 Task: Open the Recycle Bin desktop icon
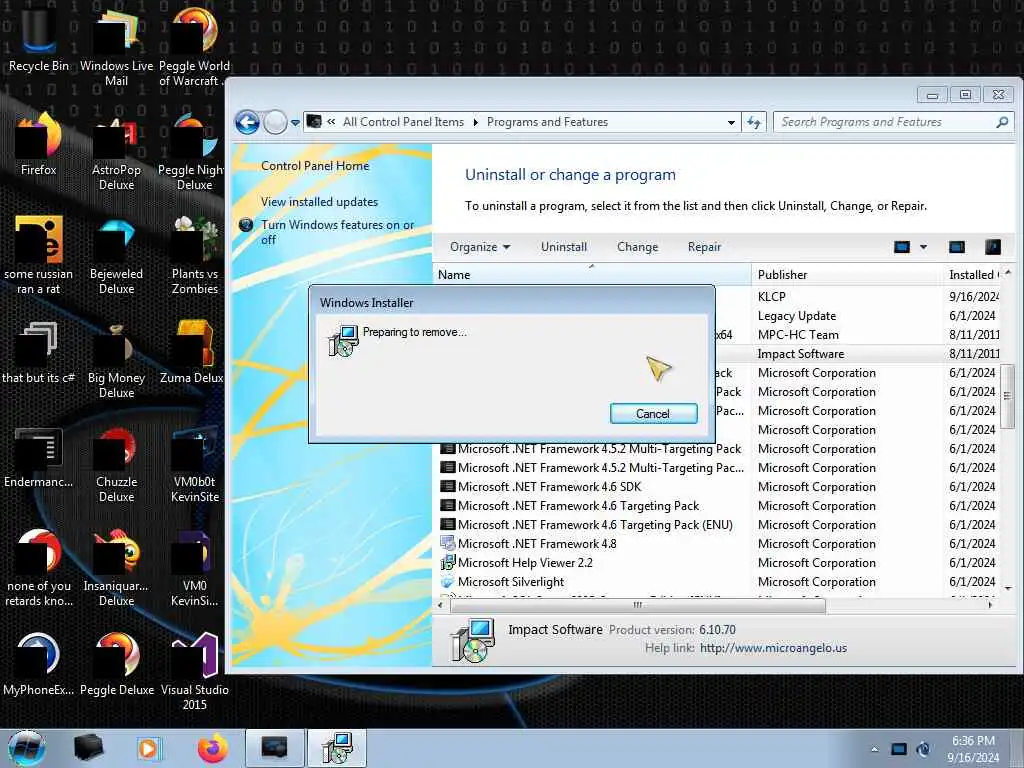click(39, 39)
